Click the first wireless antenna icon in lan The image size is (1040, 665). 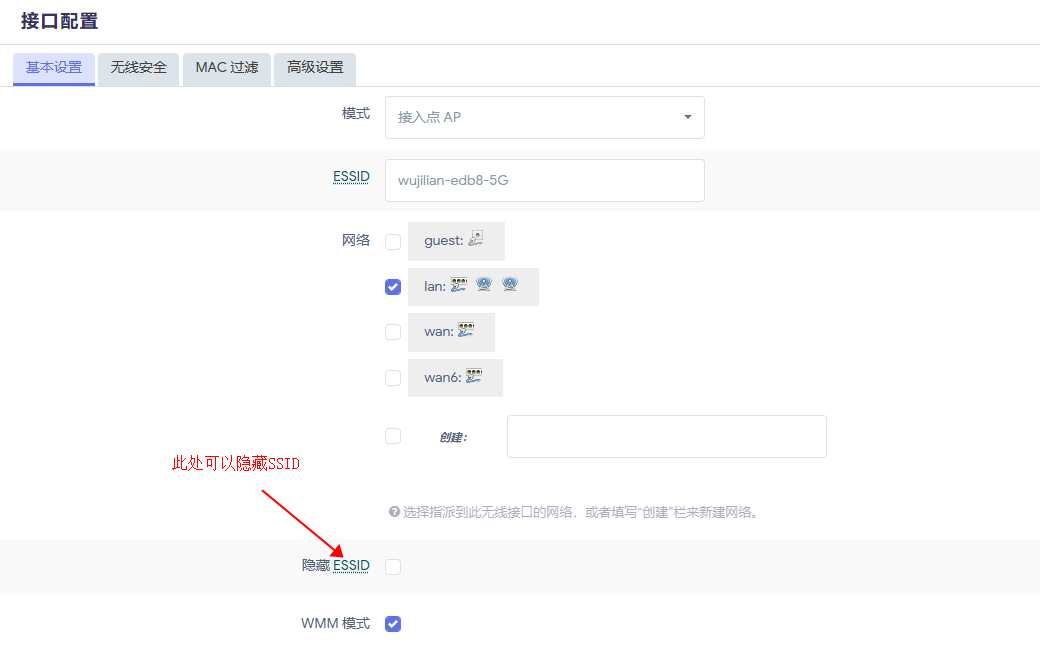484,285
